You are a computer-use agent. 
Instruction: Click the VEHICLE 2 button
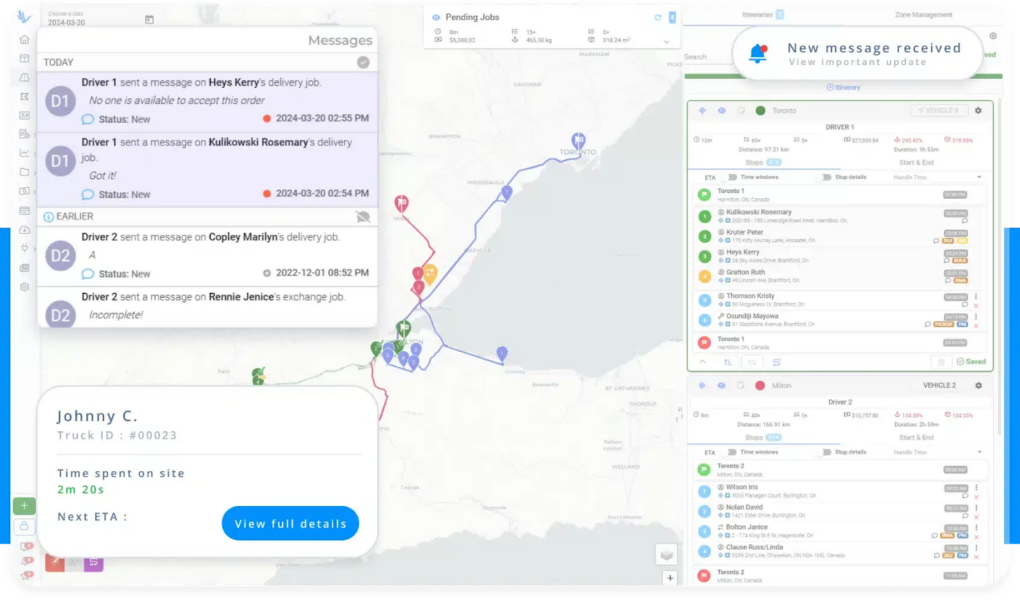click(x=938, y=385)
